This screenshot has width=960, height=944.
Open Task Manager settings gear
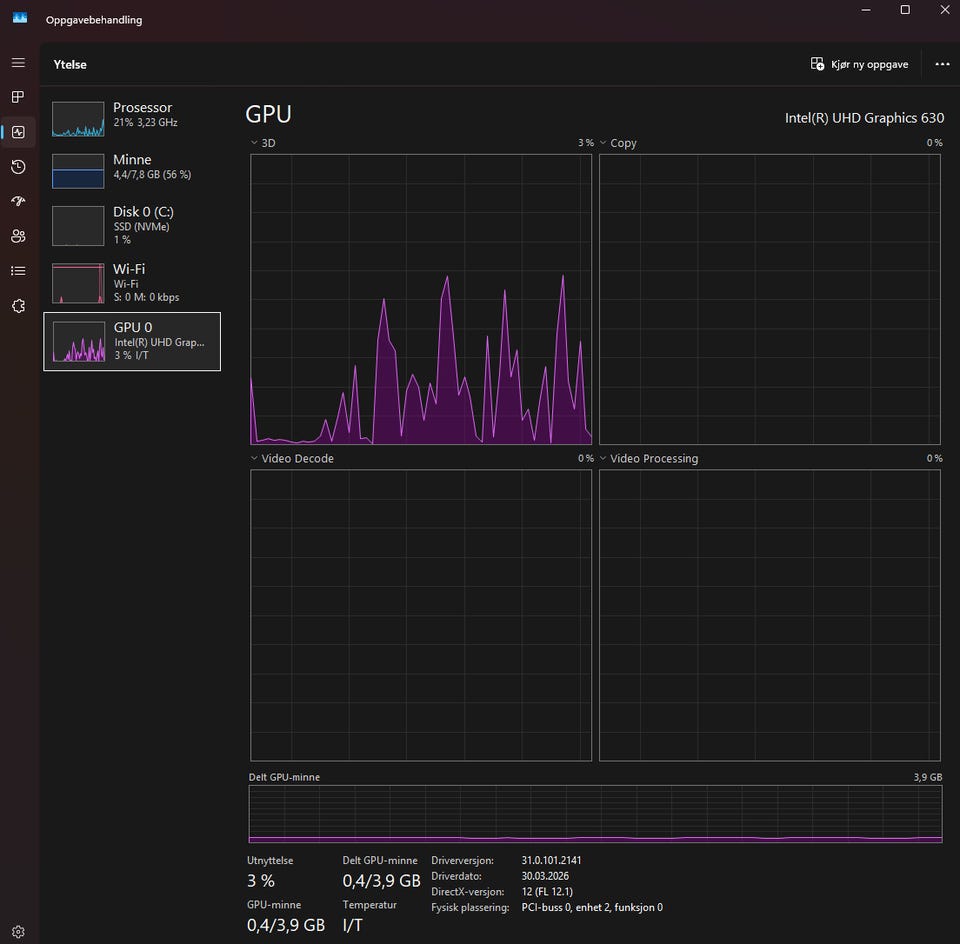(18, 931)
